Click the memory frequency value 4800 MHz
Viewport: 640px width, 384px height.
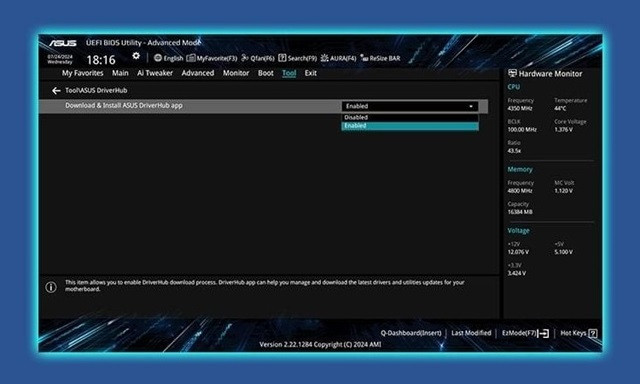click(x=520, y=191)
